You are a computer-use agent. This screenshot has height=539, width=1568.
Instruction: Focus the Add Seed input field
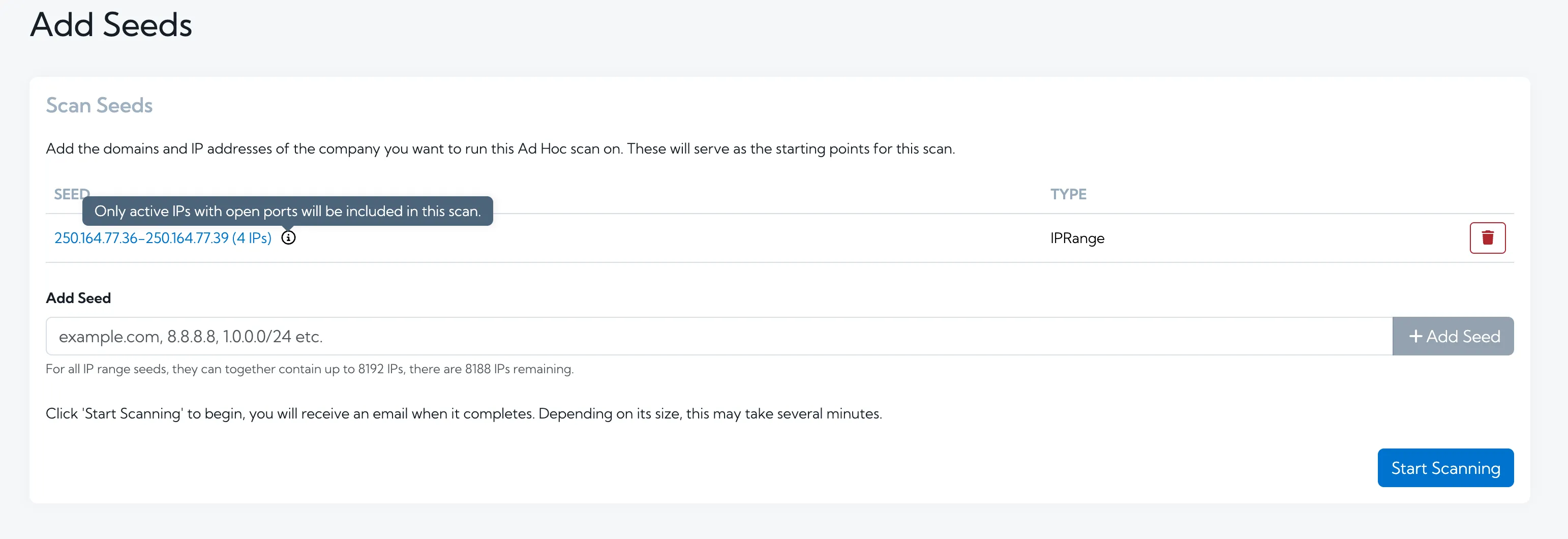pos(719,336)
